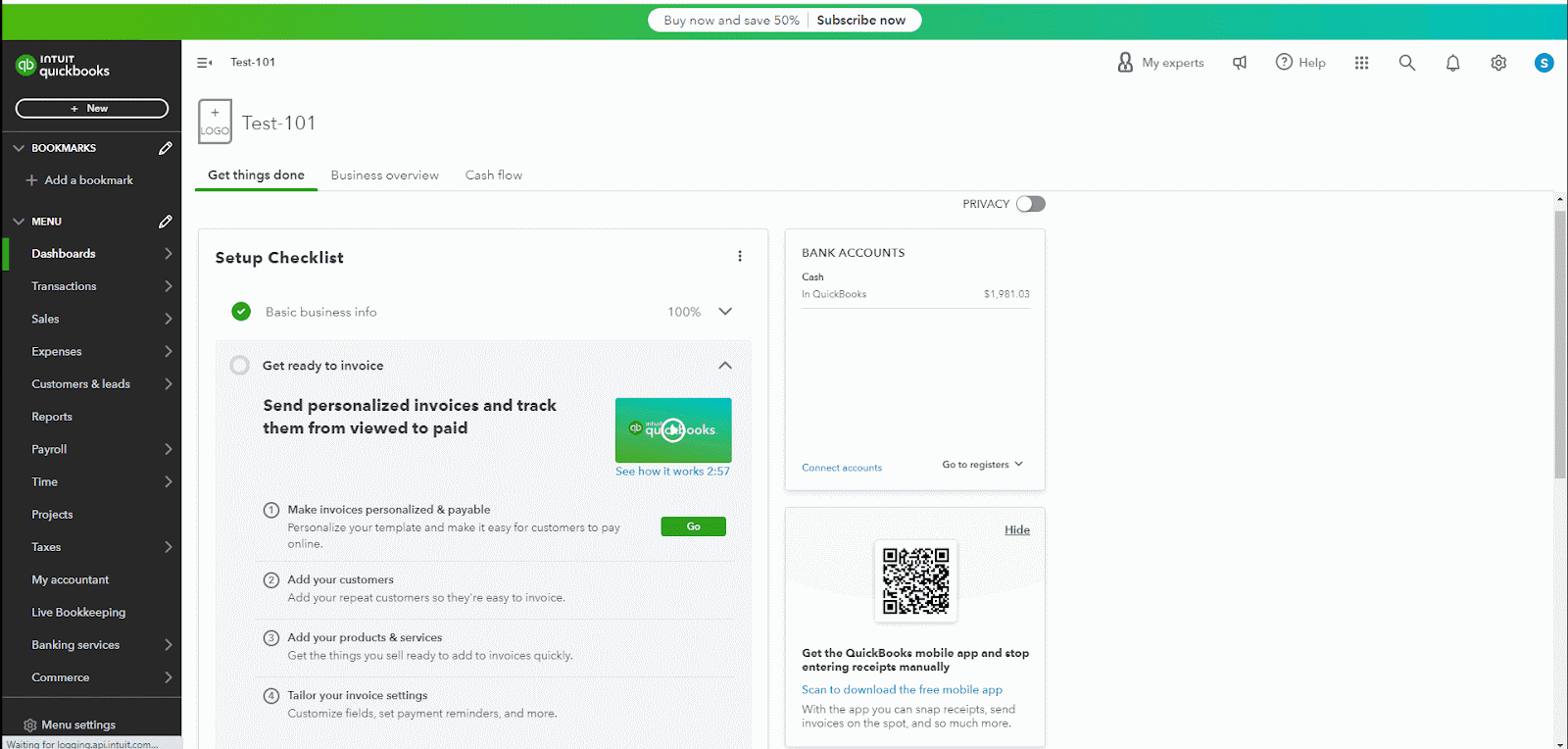The width and height of the screenshot is (1568, 749).
Task: Click the vertical page scrollbar
Action: point(1559,343)
